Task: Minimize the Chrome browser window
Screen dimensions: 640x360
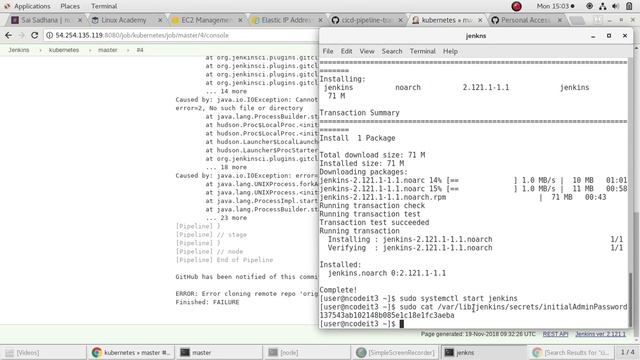Action: coord(610,20)
